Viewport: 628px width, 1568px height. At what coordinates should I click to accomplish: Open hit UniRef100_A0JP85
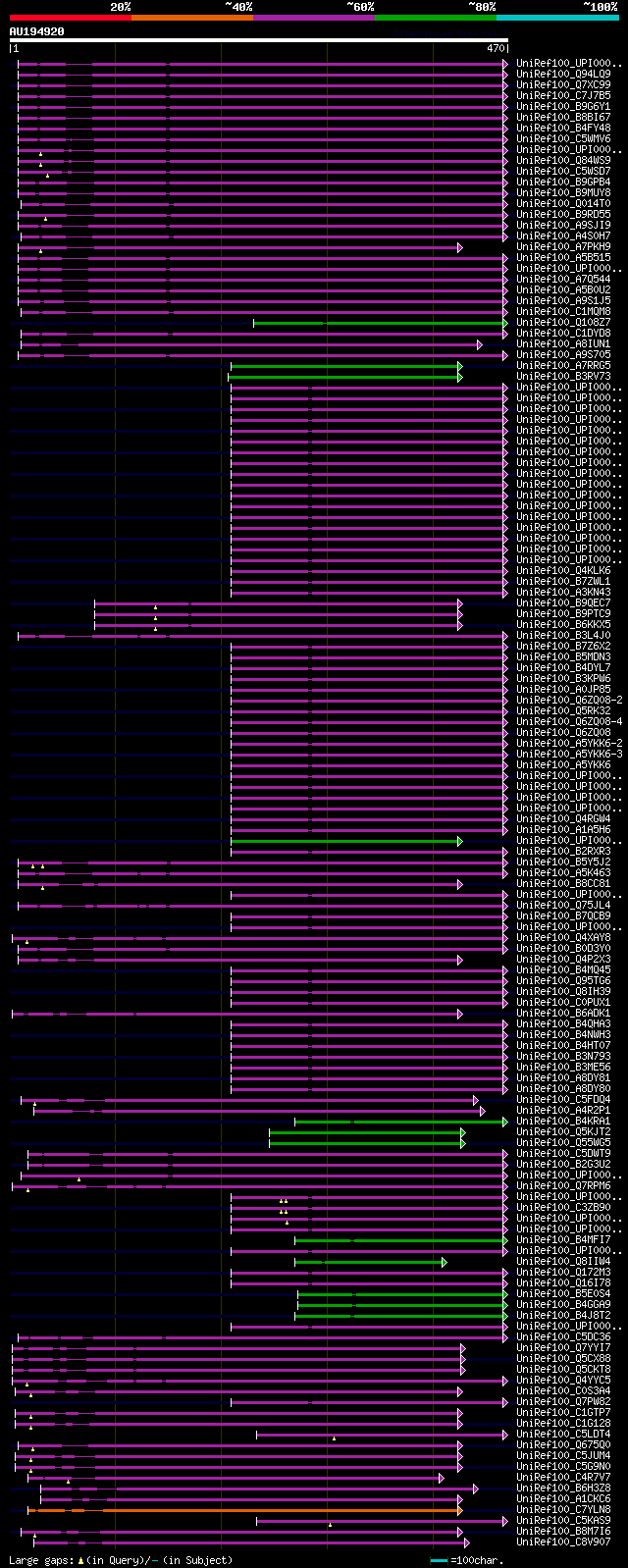(x=563, y=689)
